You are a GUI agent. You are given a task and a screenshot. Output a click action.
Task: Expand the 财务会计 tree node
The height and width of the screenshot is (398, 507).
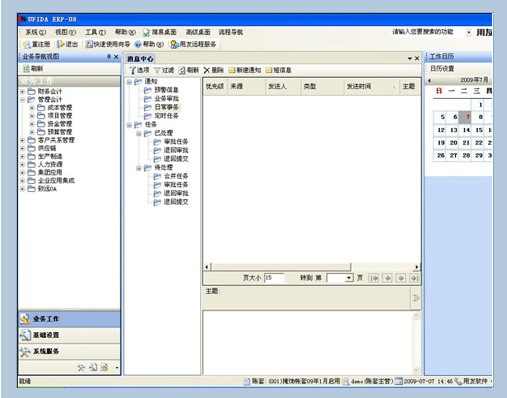pos(22,91)
